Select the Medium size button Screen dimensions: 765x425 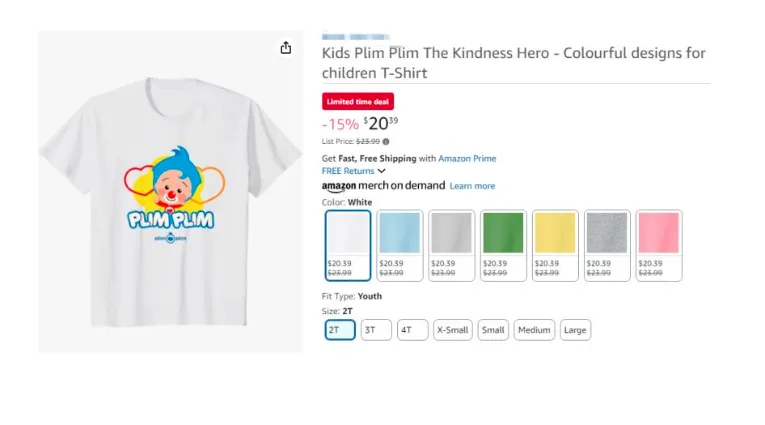(534, 330)
